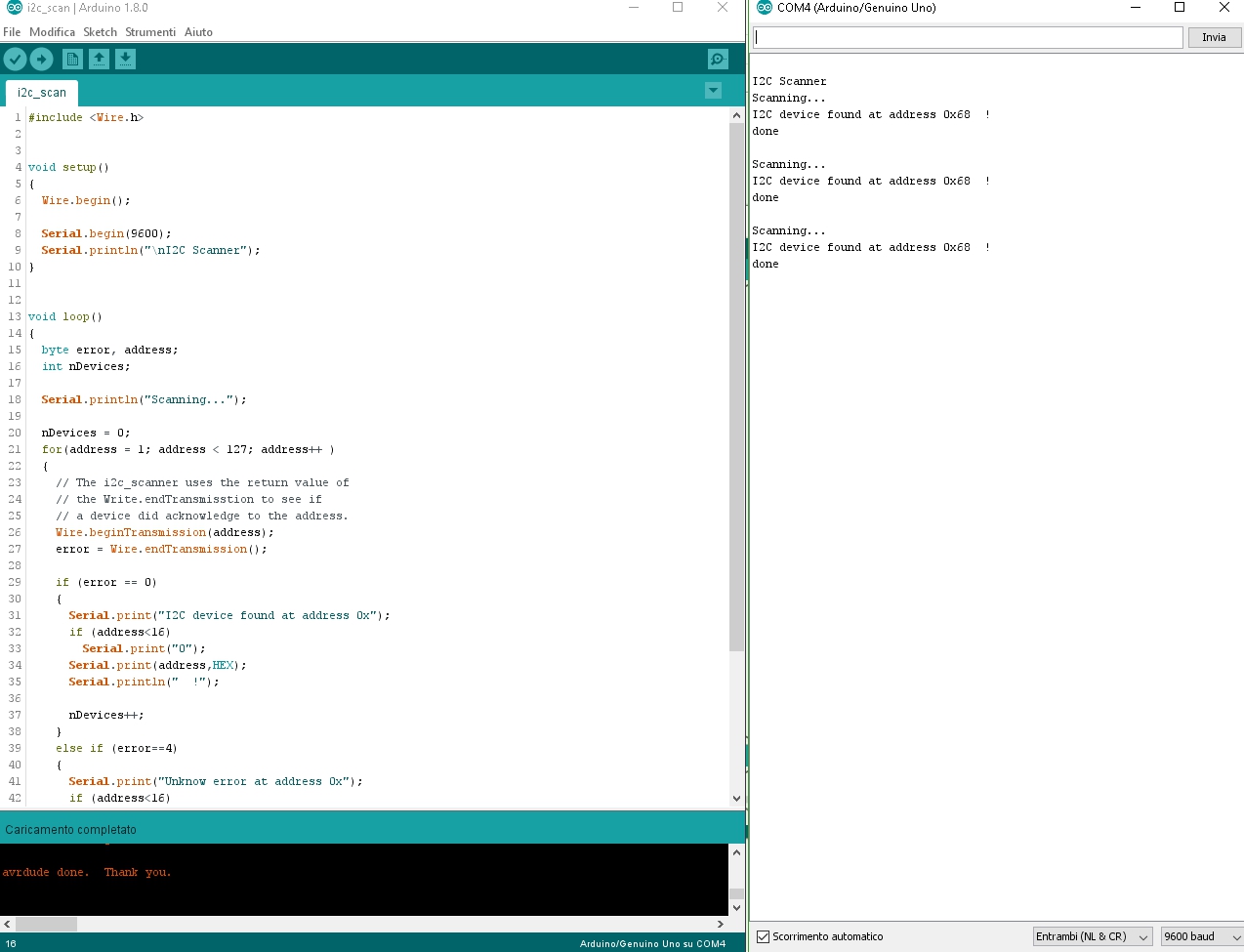Screen dimensions: 1244x952
Task: Toggle Scorrimento automatico checkbox
Action: (x=764, y=936)
